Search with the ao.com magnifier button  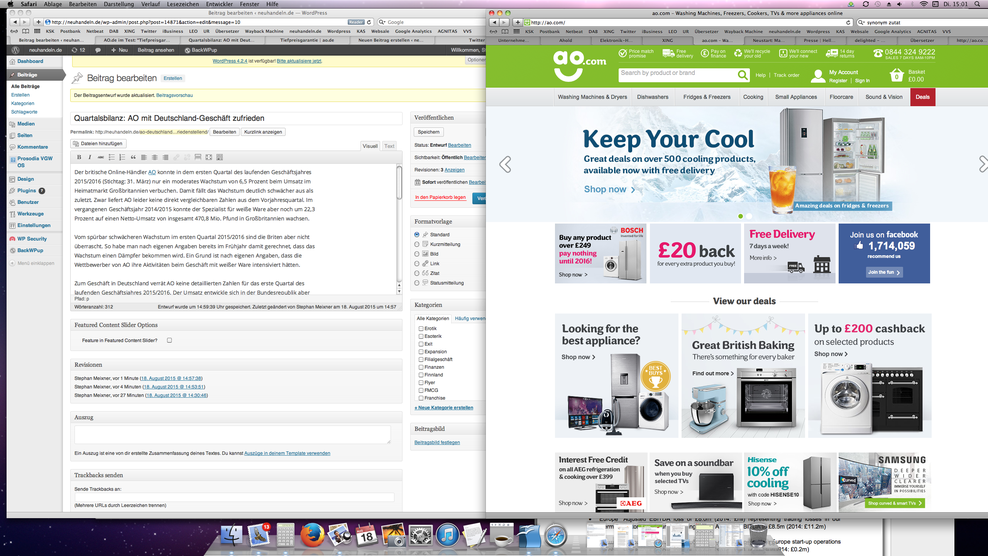(x=743, y=75)
